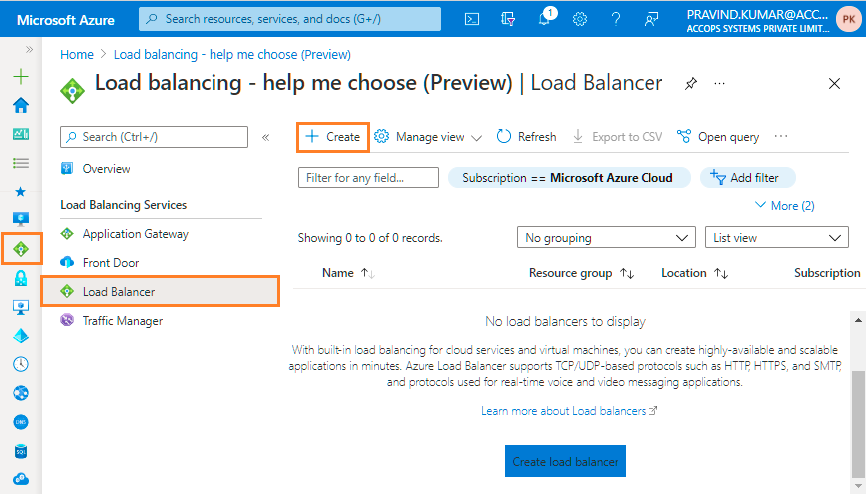Click the green plus Create a resource icon
This screenshot has width=866, height=494.
(x=21, y=76)
